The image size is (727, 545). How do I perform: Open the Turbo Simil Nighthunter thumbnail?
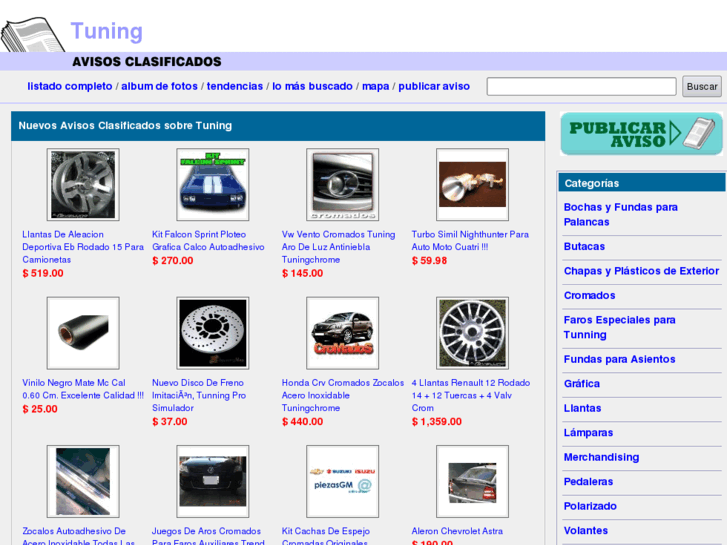(x=472, y=185)
